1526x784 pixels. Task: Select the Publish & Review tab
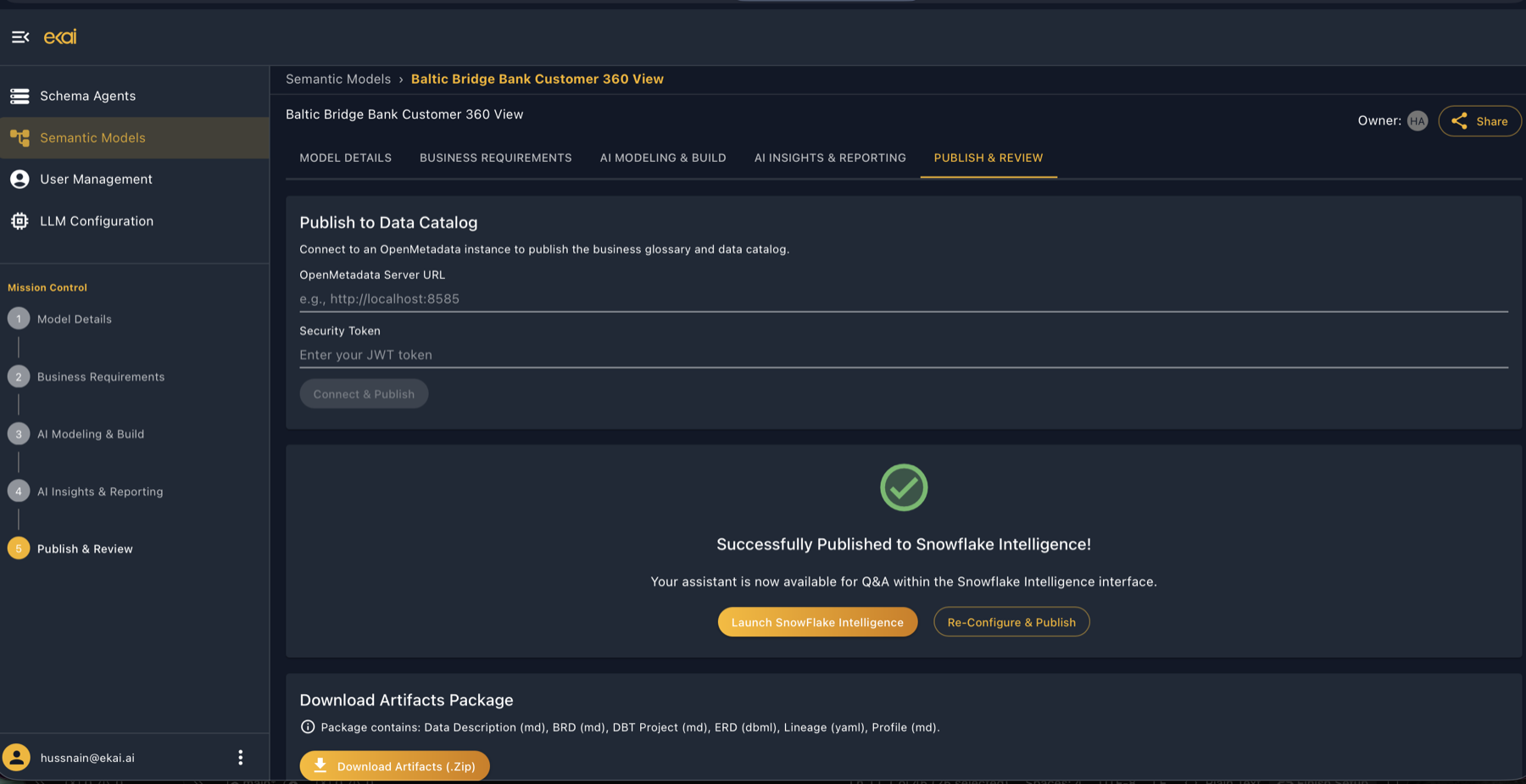coord(989,158)
